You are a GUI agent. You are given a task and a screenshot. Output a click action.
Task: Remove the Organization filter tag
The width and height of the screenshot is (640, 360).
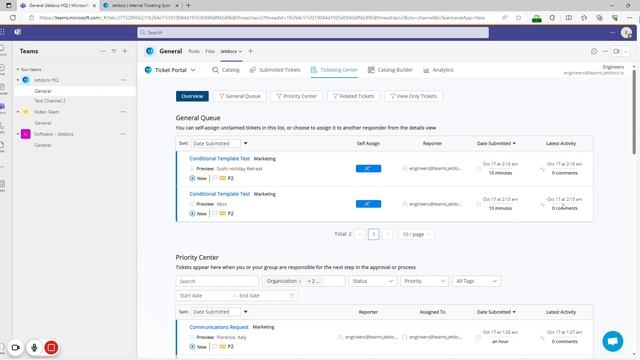pyautogui.click(x=300, y=281)
